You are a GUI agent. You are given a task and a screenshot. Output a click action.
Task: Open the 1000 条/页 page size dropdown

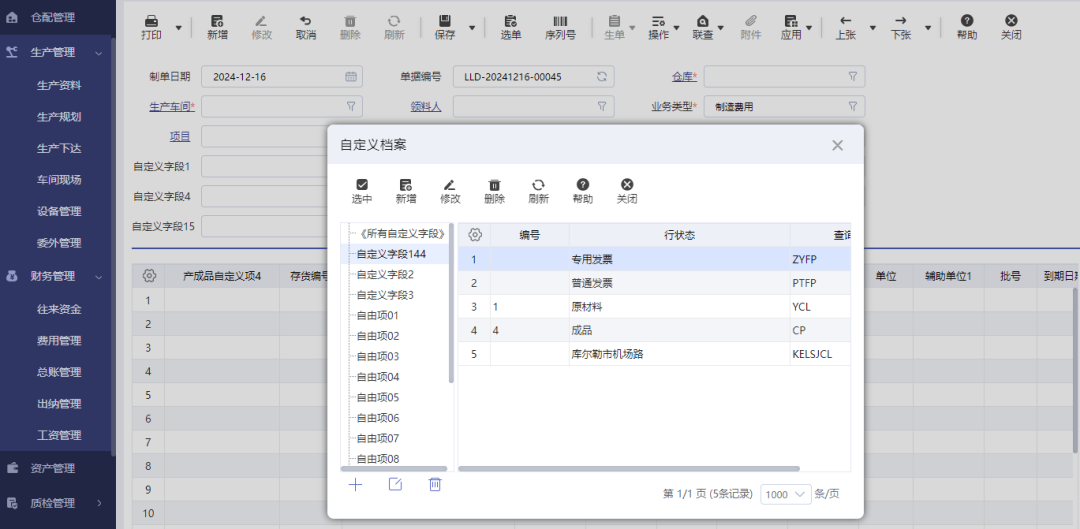pos(786,494)
